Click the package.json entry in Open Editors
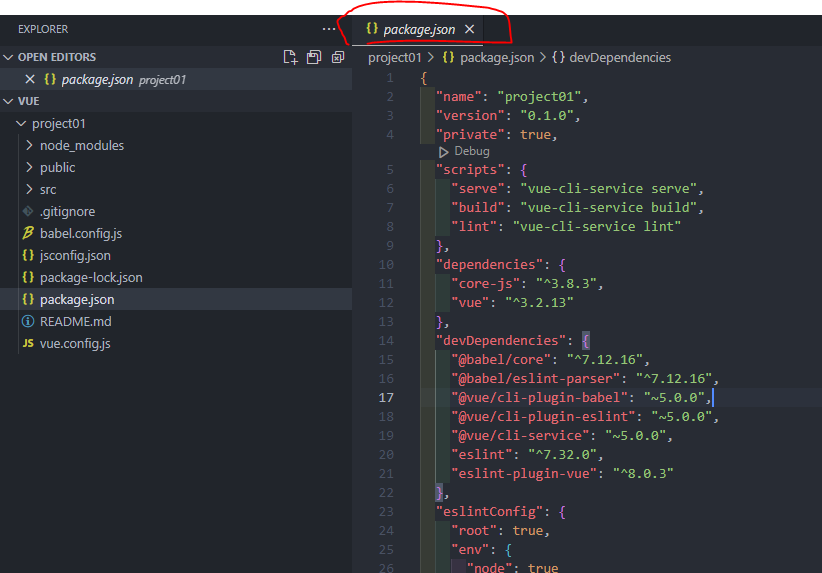The width and height of the screenshot is (822, 573). click(x=176, y=79)
